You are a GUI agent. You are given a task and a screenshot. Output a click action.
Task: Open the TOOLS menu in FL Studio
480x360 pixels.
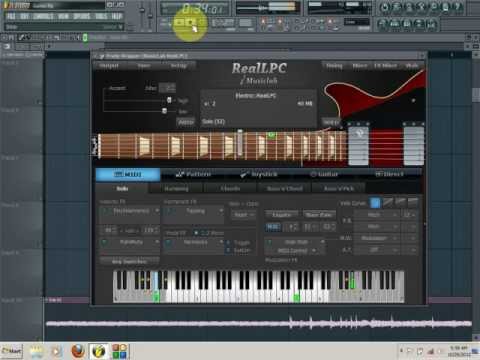click(101, 16)
